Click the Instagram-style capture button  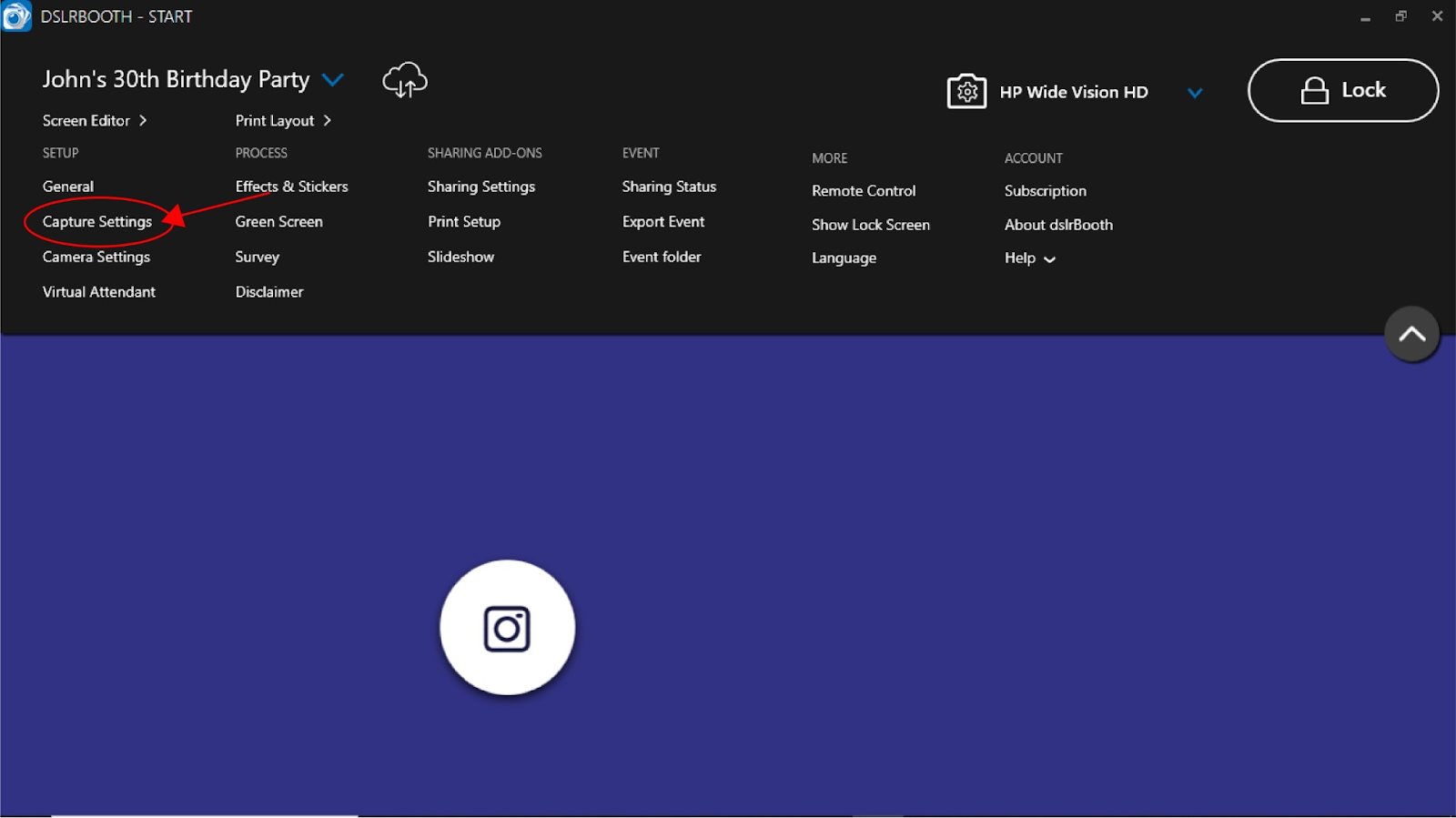(x=507, y=627)
